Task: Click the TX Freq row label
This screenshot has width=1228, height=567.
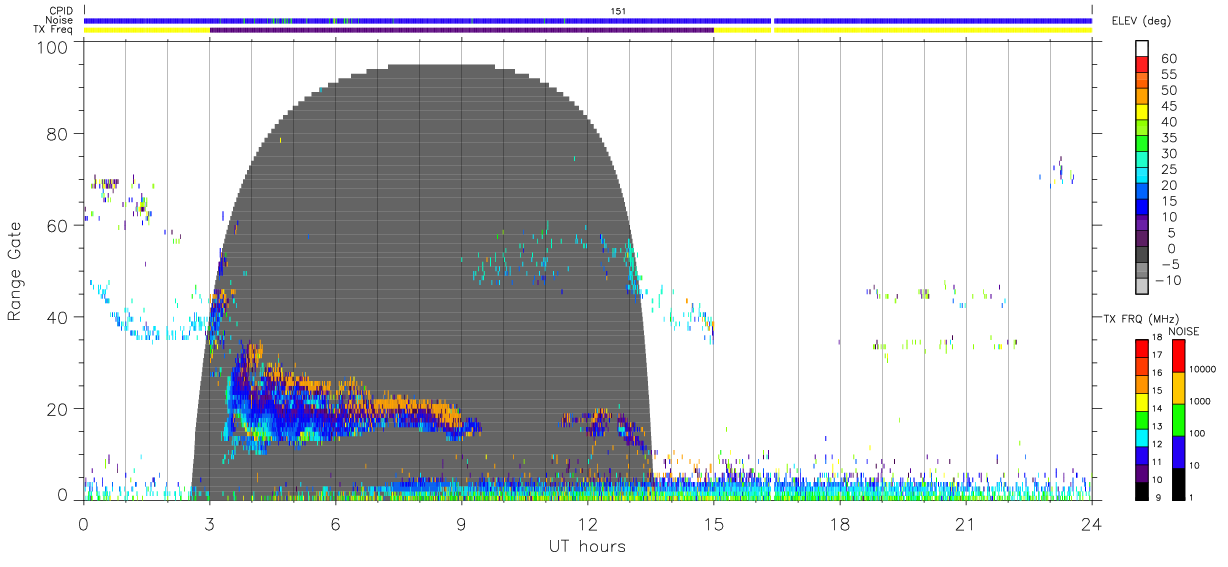Action: click(x=55, y=30)
